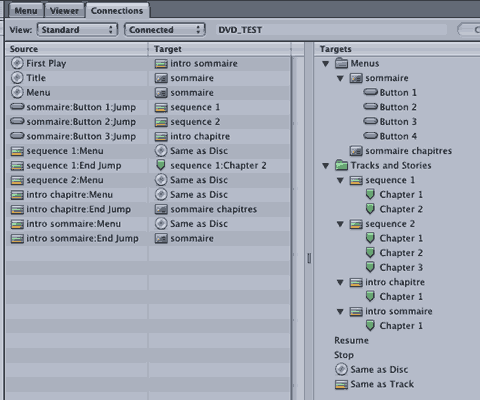Click the sequence 1:Chapter 2 marker icon
480x400 pixels.
coord(161,165)
